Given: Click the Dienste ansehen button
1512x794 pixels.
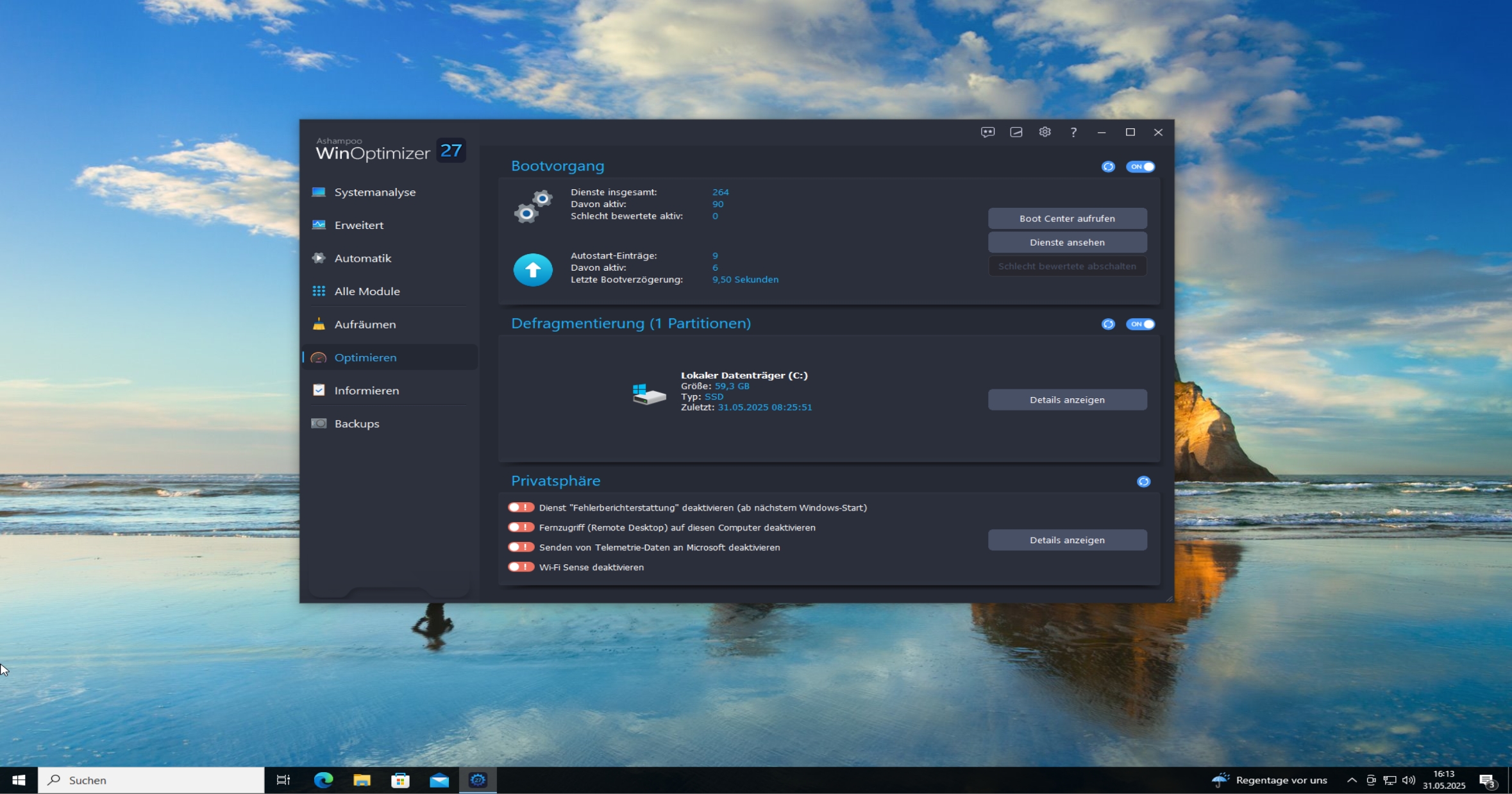Looking at the screenshot, I should [1067, 242].
